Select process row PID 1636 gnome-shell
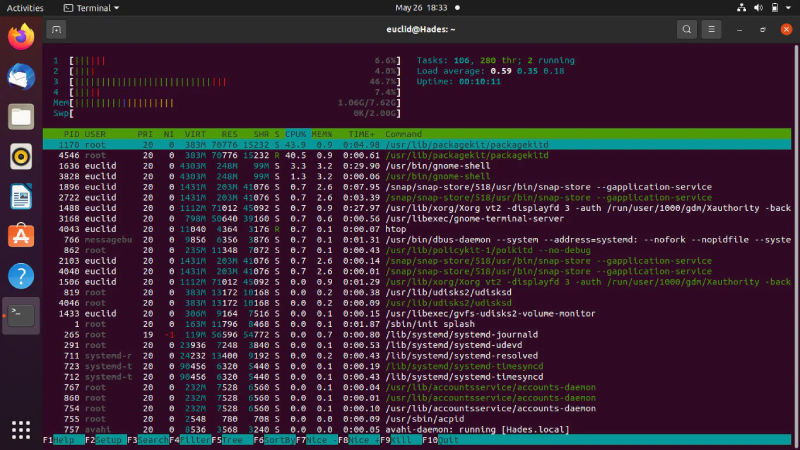The height and width of the screenshot is (450, 800). (x=417, y=166)
